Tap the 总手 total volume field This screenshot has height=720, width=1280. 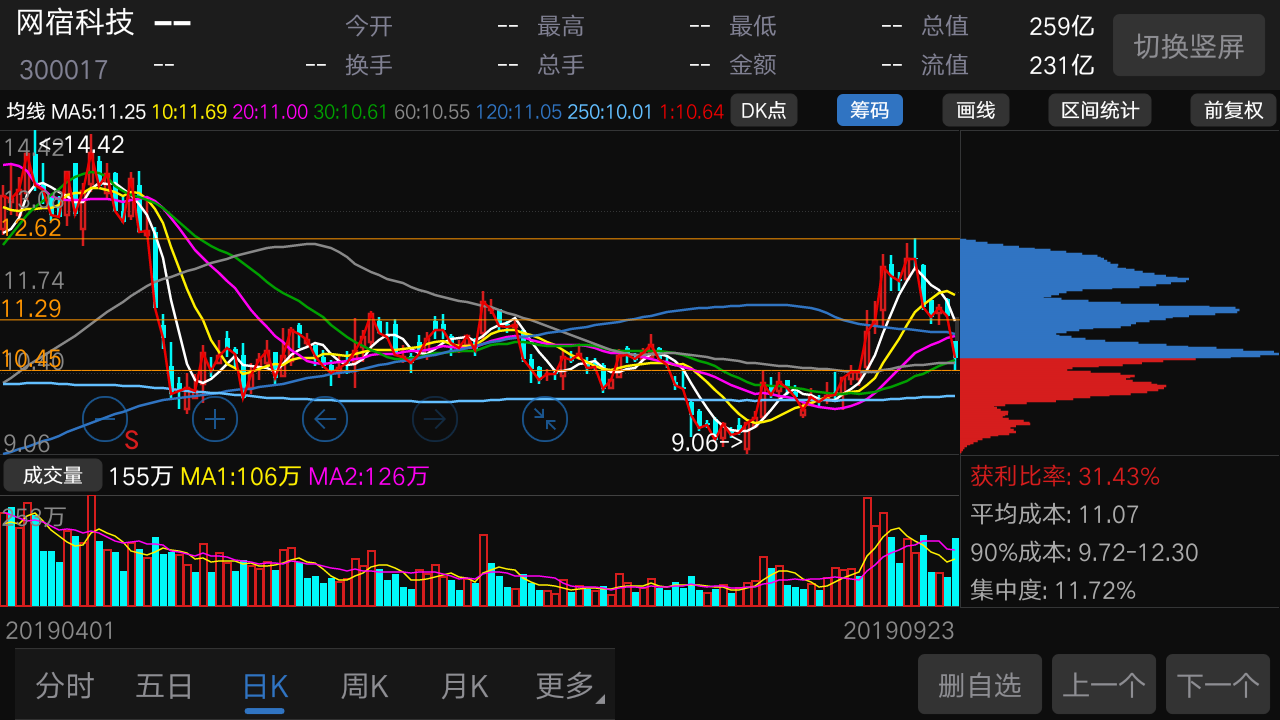(624, 64)
